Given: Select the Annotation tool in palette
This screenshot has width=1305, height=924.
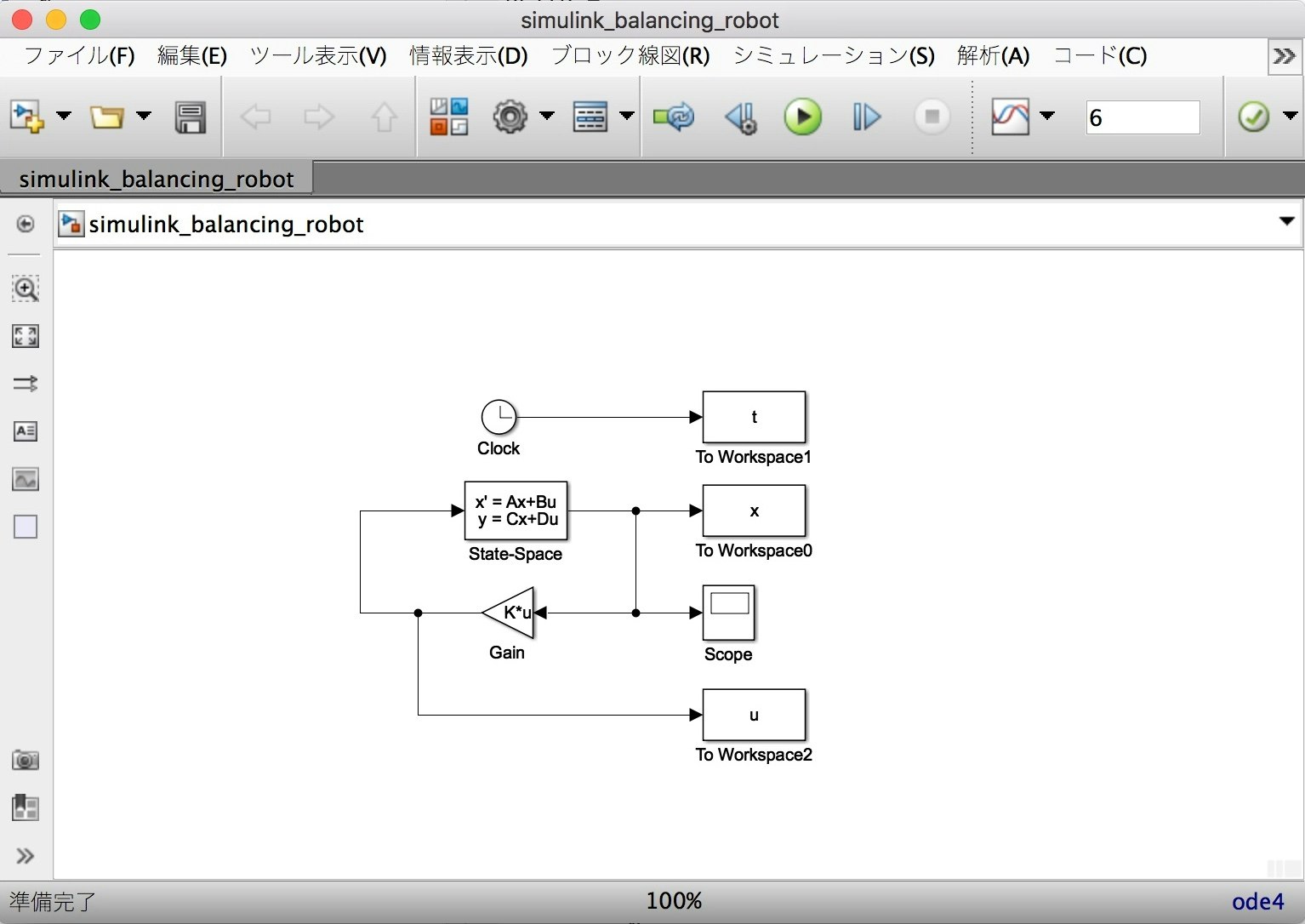Looking at the screenshot, I should (x=26, y=431).
